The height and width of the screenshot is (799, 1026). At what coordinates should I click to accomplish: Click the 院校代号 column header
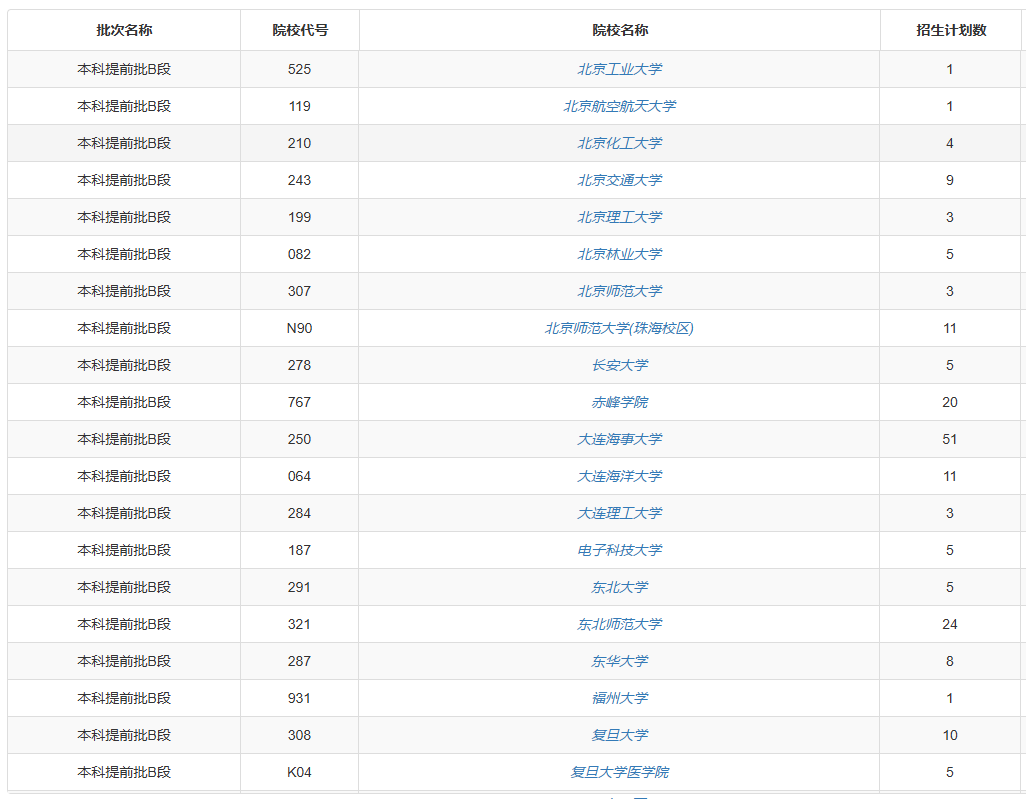click(x=300, y=30)
